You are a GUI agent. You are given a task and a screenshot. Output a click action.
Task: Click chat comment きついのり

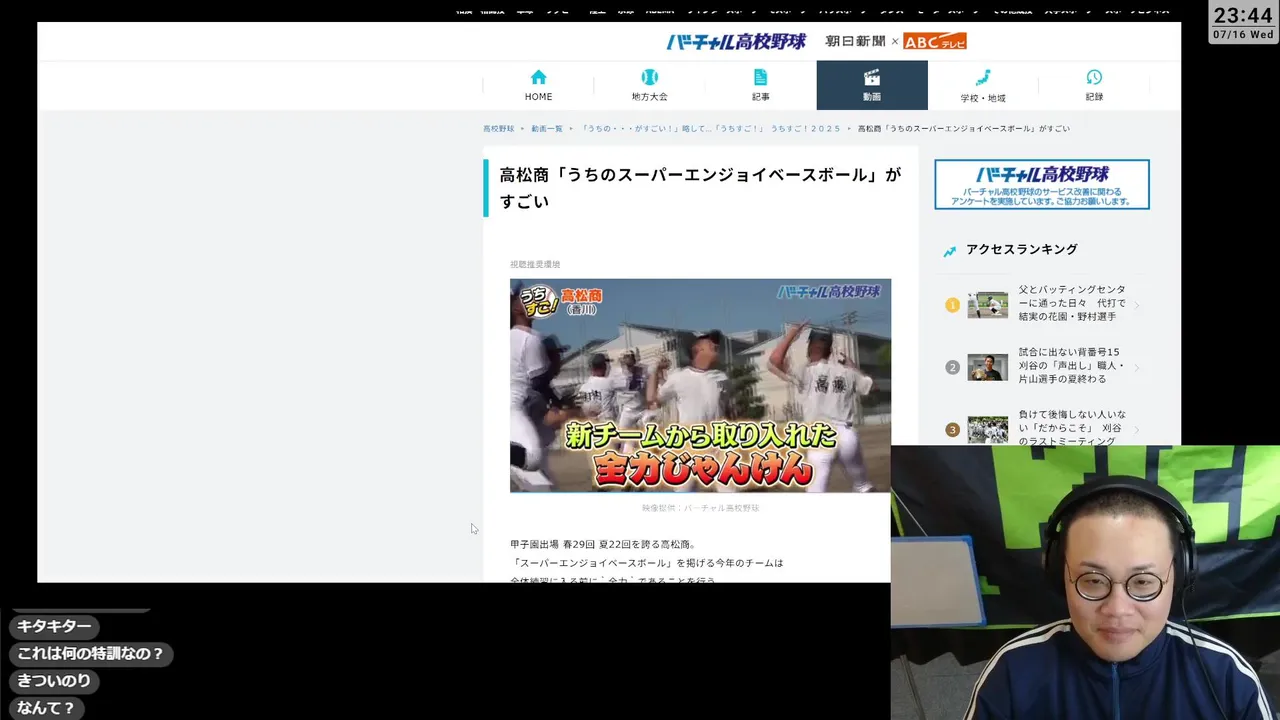(54, 681)
